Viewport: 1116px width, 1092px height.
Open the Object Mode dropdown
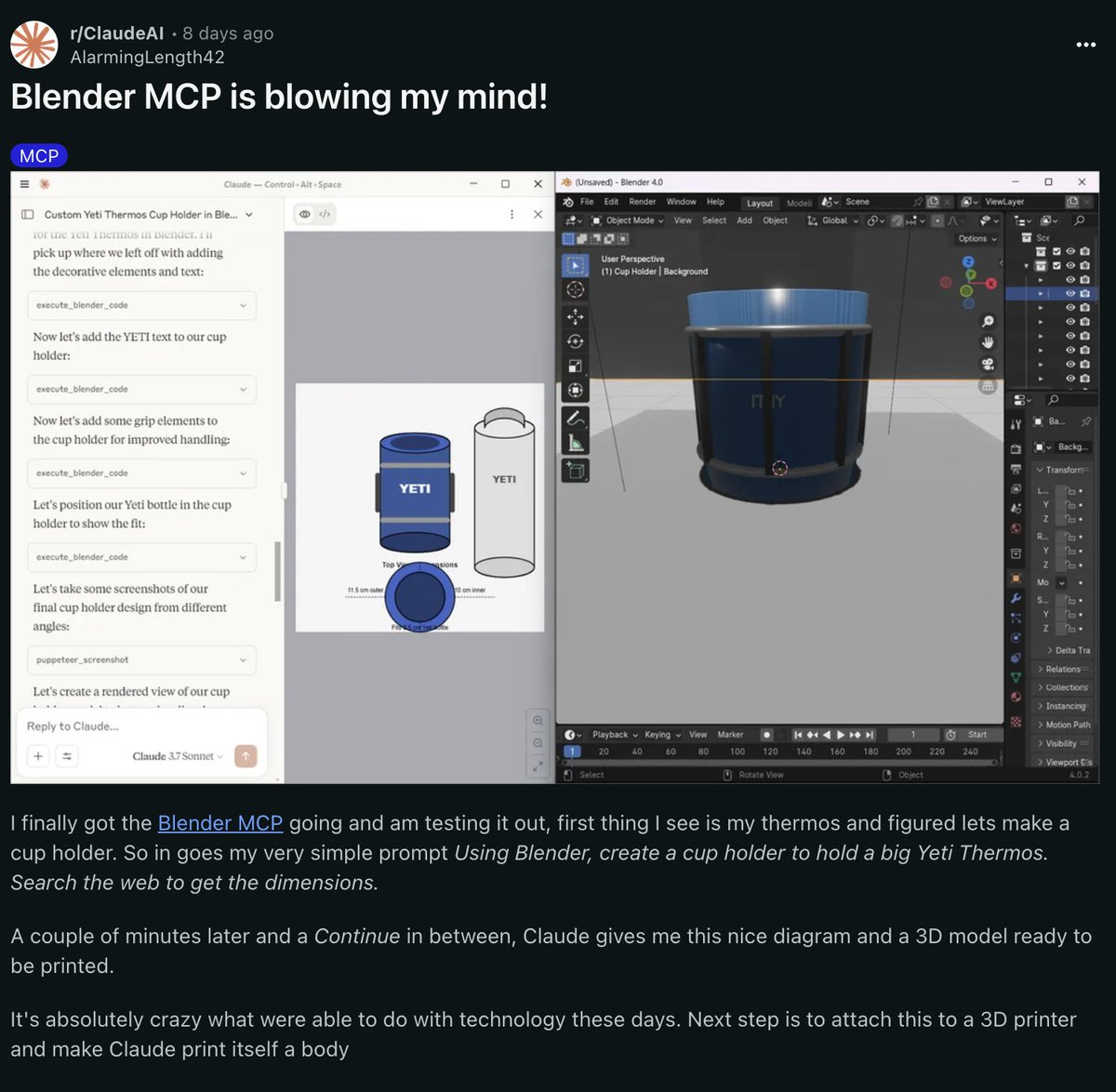click(628, 220)
